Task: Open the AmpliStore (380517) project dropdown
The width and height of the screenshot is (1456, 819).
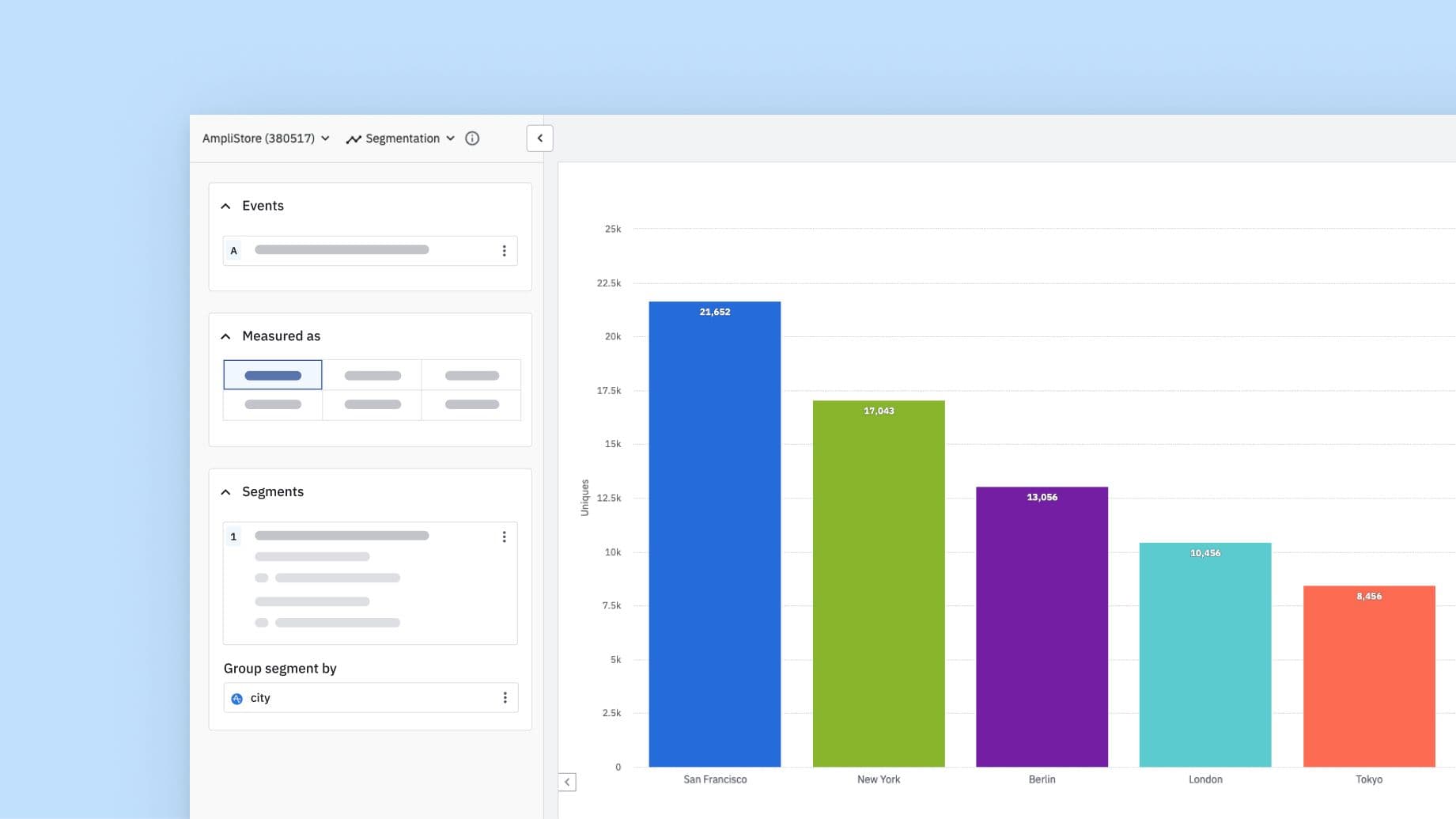Action: (266, 138)
